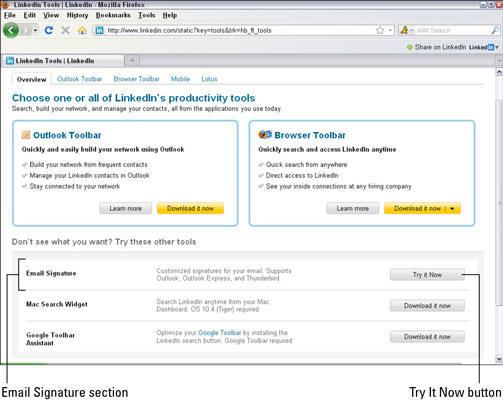Click the scrollbar down arrow

click(x=499, y=359)
